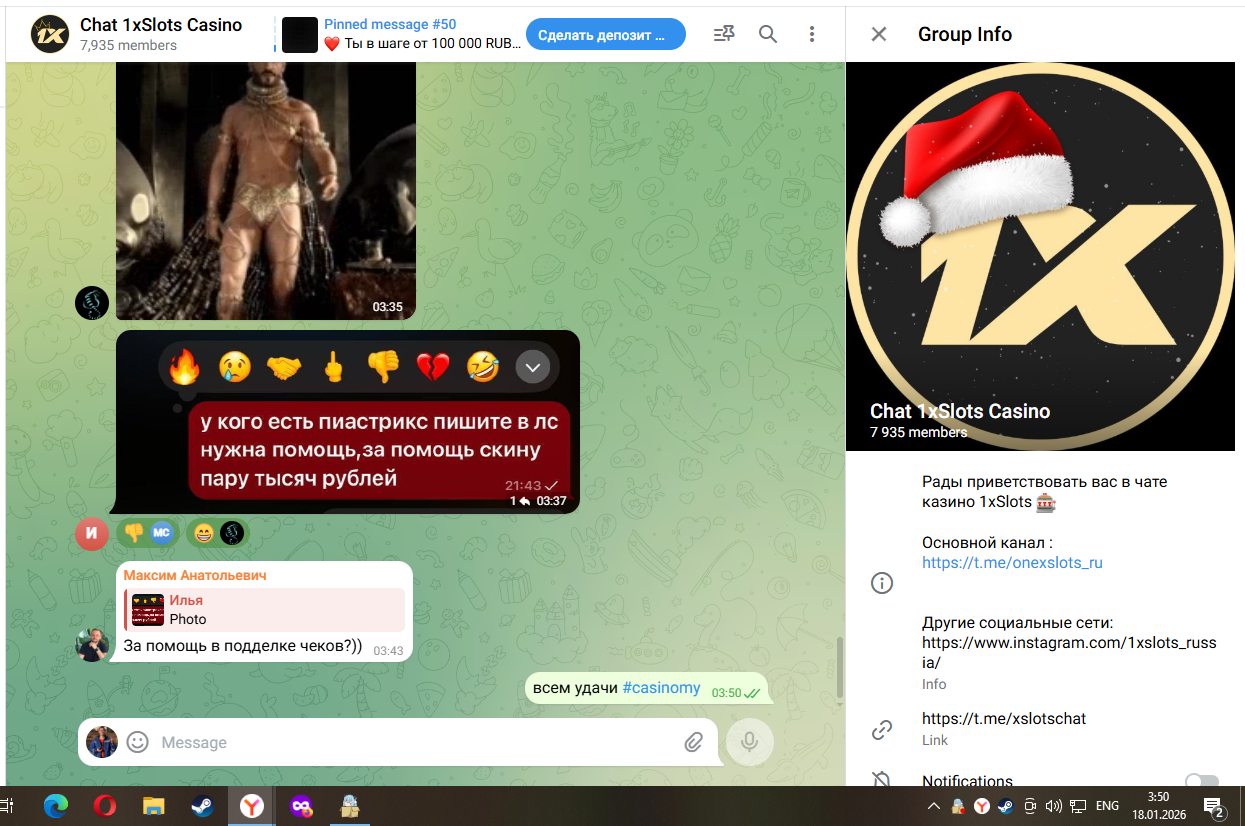
Task: Open volume control in system tray
Action: coord(1053,806)
